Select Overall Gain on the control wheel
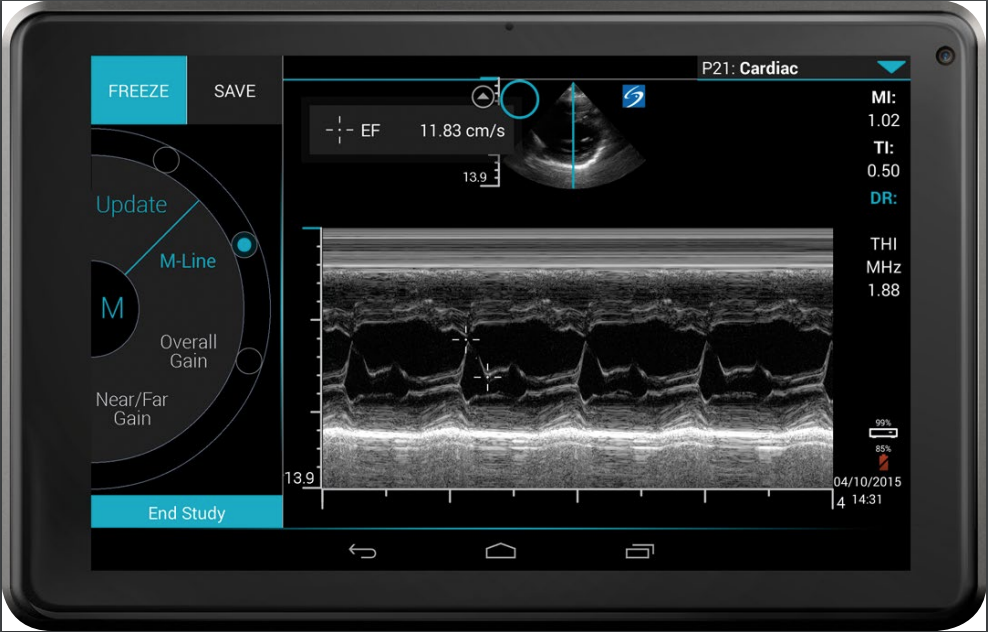This screenshot has height=632, width=988. pos(188,351)
